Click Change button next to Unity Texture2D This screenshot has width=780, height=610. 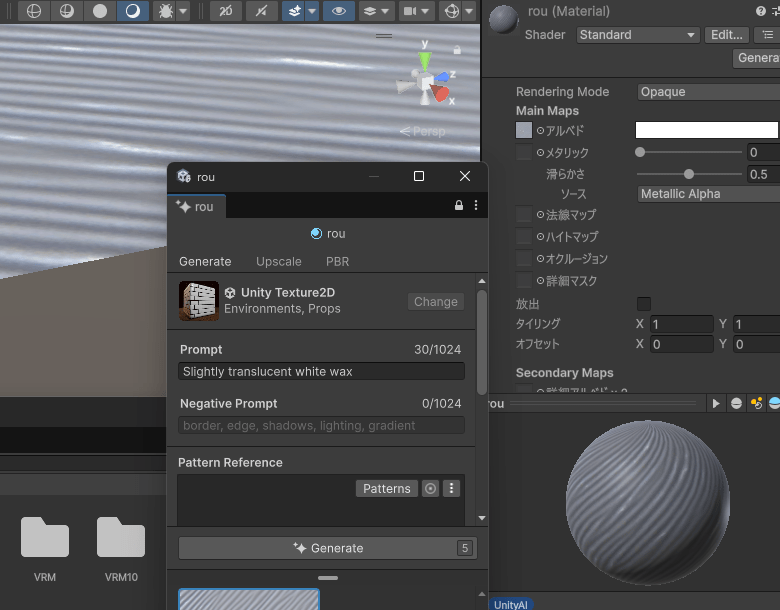(436, 302)
